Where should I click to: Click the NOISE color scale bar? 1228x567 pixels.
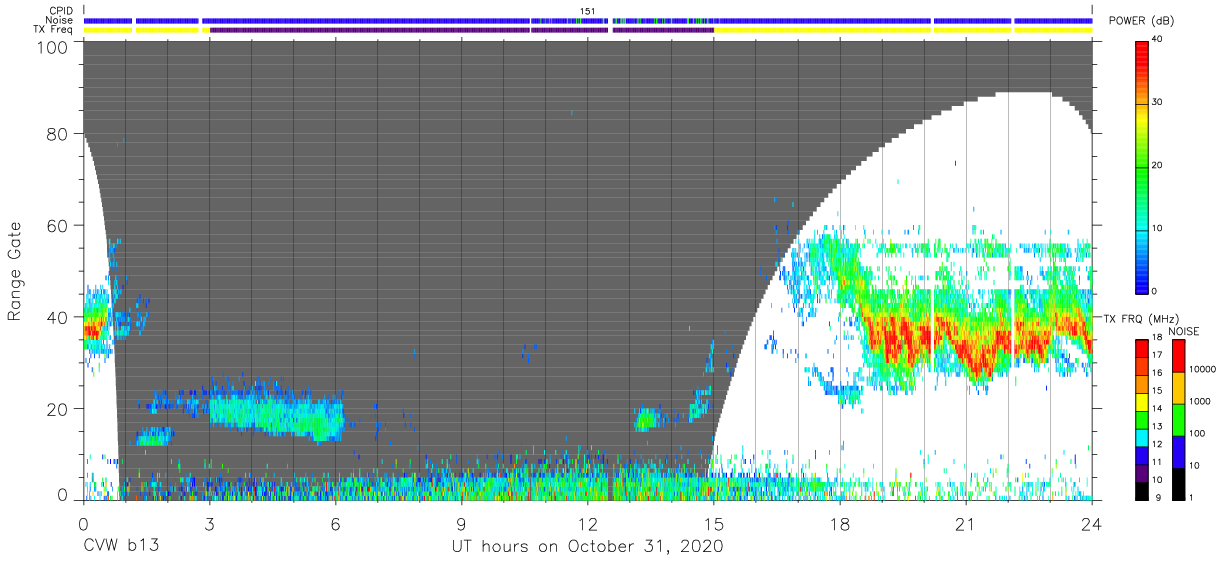[x=1181, y=418]
